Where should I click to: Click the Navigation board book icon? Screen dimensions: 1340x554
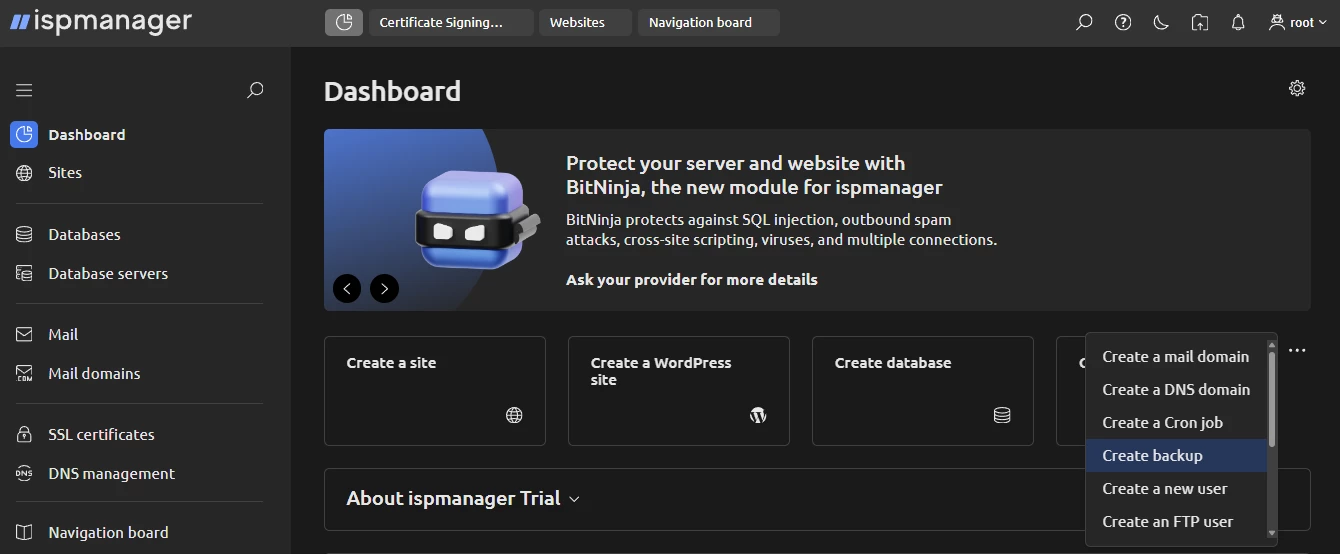[24, 533]
